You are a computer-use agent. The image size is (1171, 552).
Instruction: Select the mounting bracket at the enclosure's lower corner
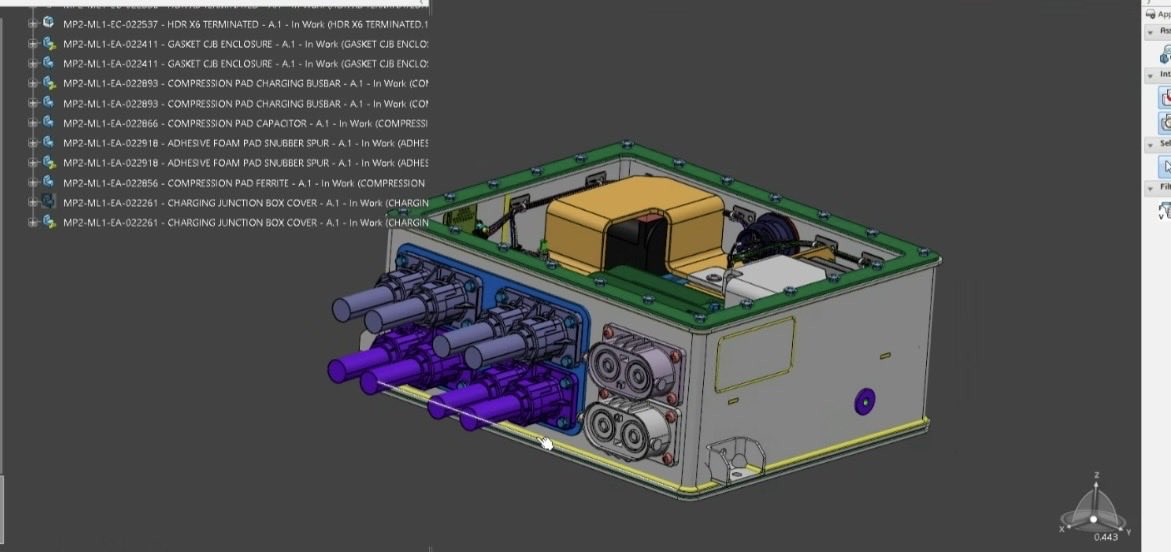pyautogui.click(x=736, y=459)
